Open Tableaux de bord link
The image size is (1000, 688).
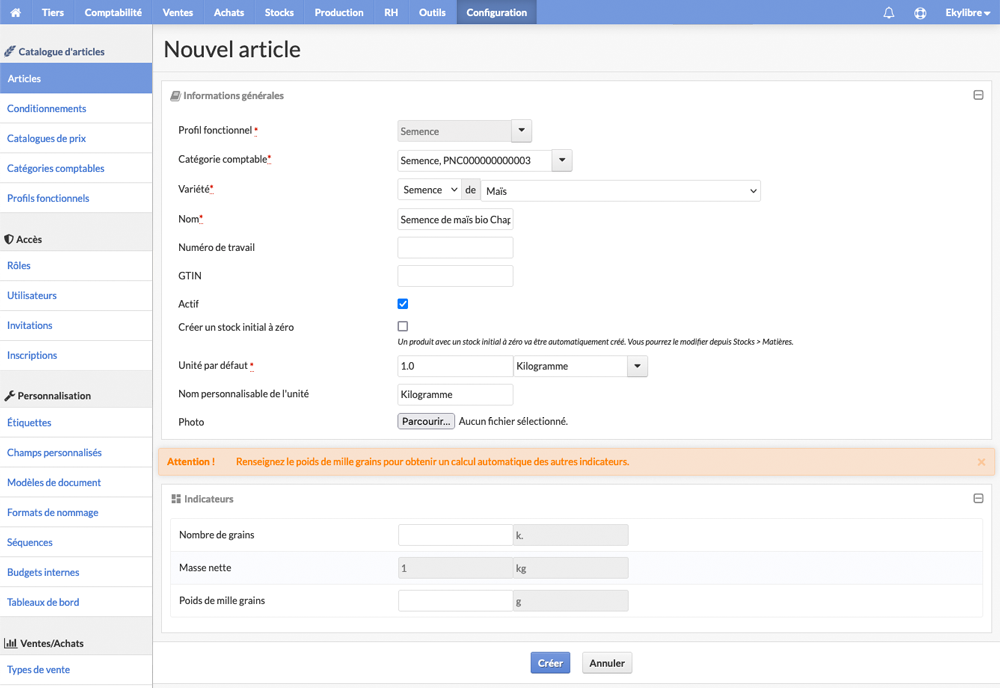point(76,602)
